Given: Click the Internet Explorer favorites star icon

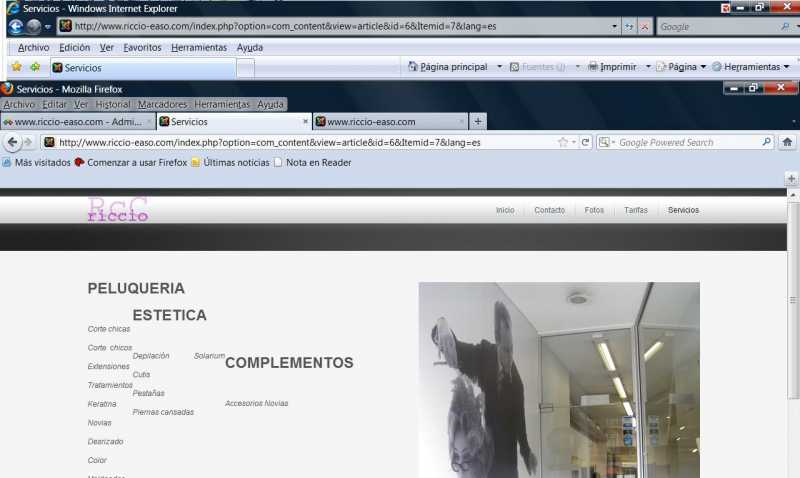Looking at the screenshot, I should [17, 67].
